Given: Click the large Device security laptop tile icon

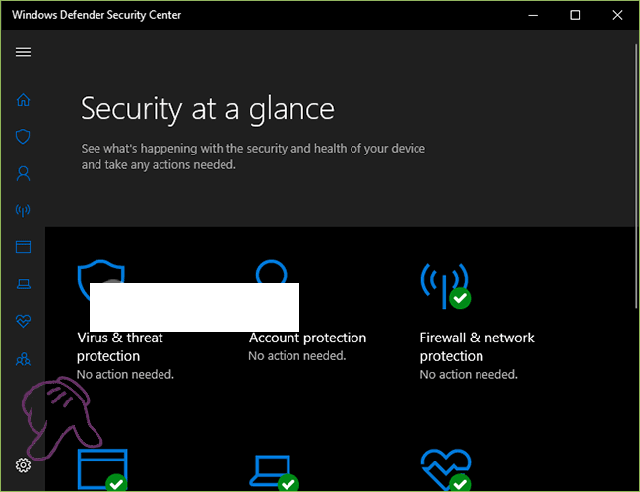Looking at the screenshot, I should point(273,472).
